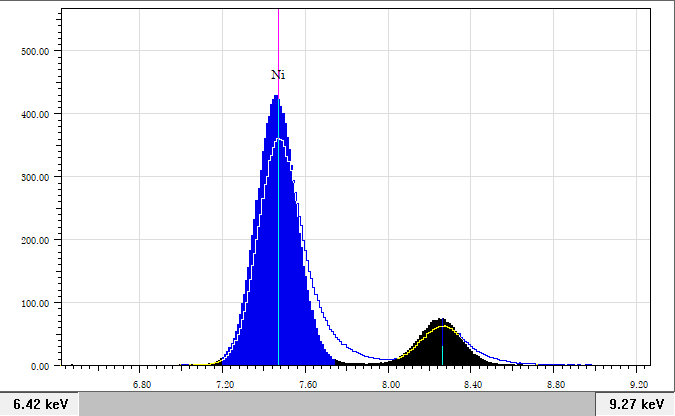675x416 pixels.
Task: Click the 200.00 y-axis label
Action: pos(35,240)
